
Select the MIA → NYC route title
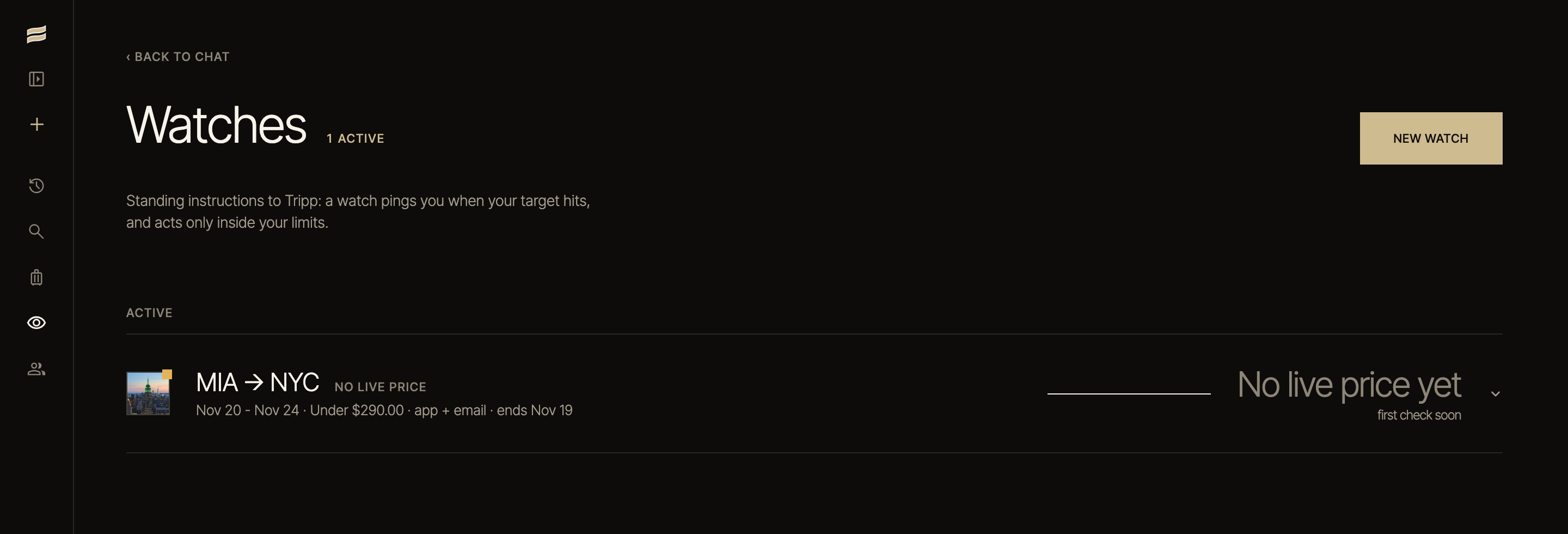point(258,383)
